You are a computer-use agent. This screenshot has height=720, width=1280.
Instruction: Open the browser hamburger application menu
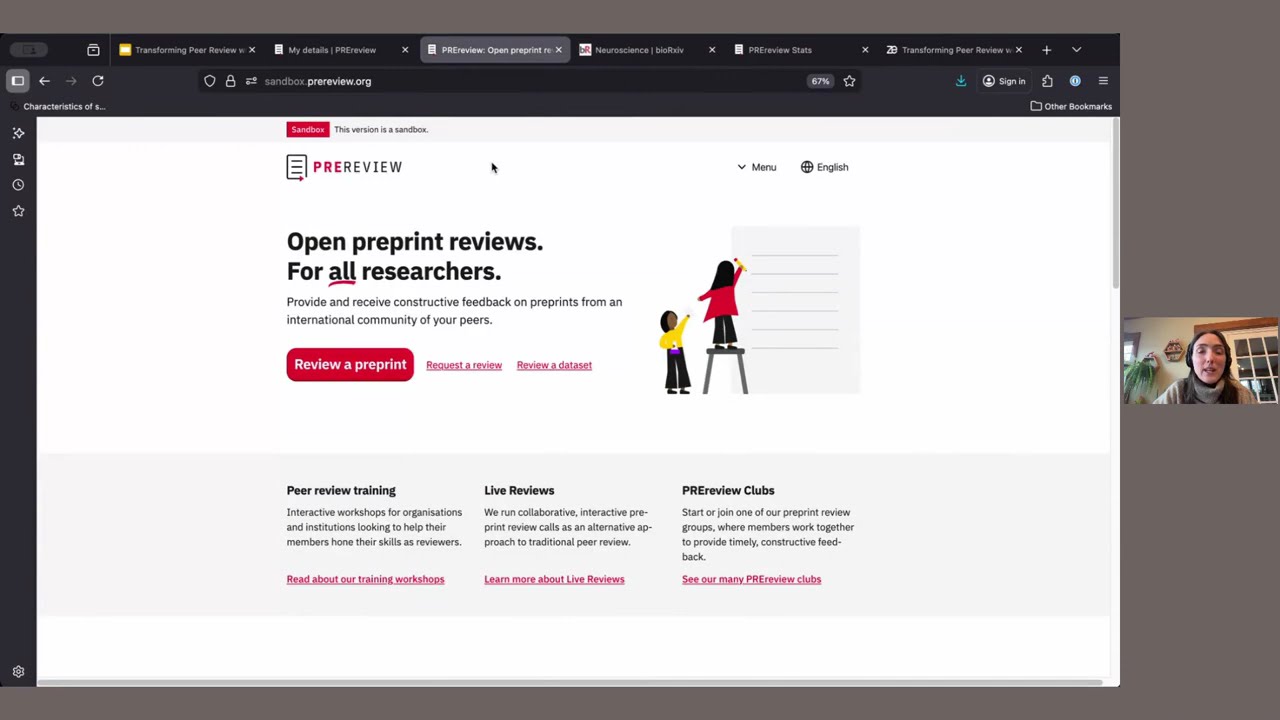[x=1103, y=81]
